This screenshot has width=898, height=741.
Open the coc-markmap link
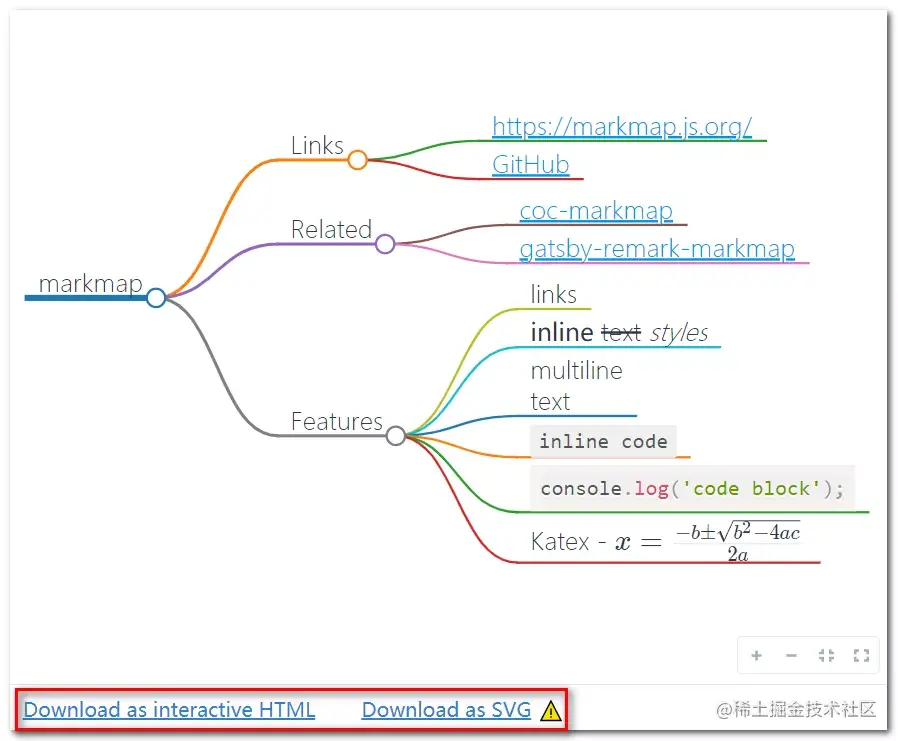pos(596,211)
